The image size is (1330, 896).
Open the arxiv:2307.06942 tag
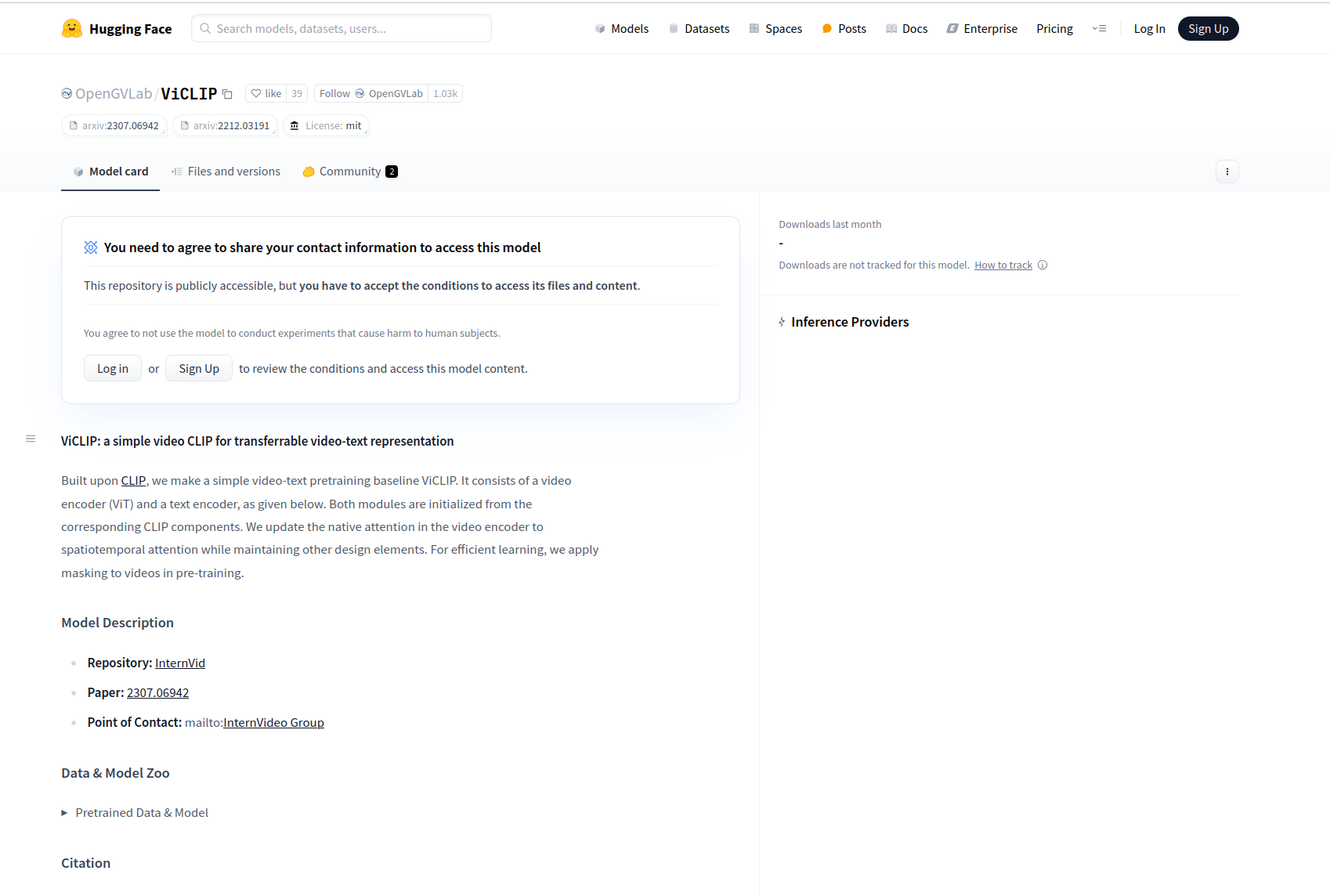pyautogui.click(x=114, y=125)
